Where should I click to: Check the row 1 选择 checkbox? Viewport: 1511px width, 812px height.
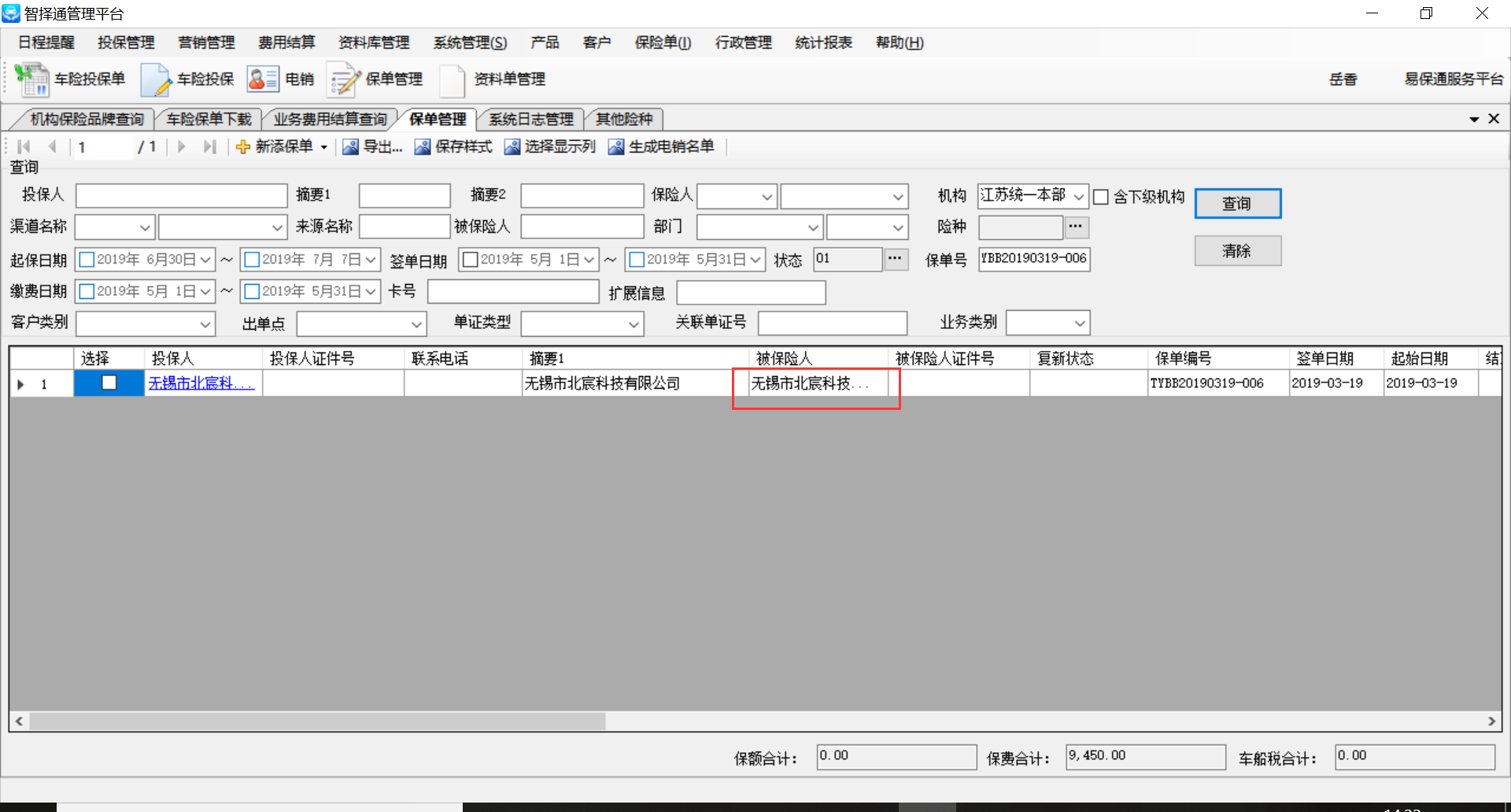(109, 382)
